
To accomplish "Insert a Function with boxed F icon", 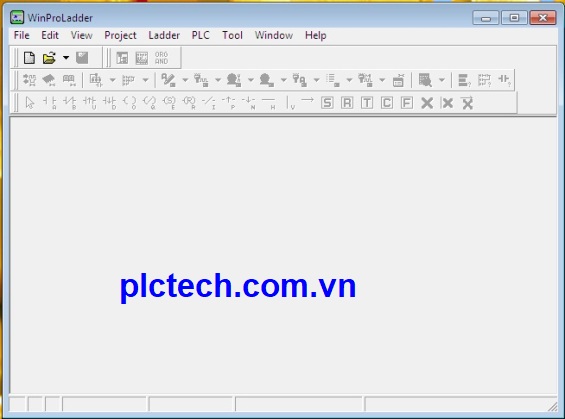I will (406, 103).
